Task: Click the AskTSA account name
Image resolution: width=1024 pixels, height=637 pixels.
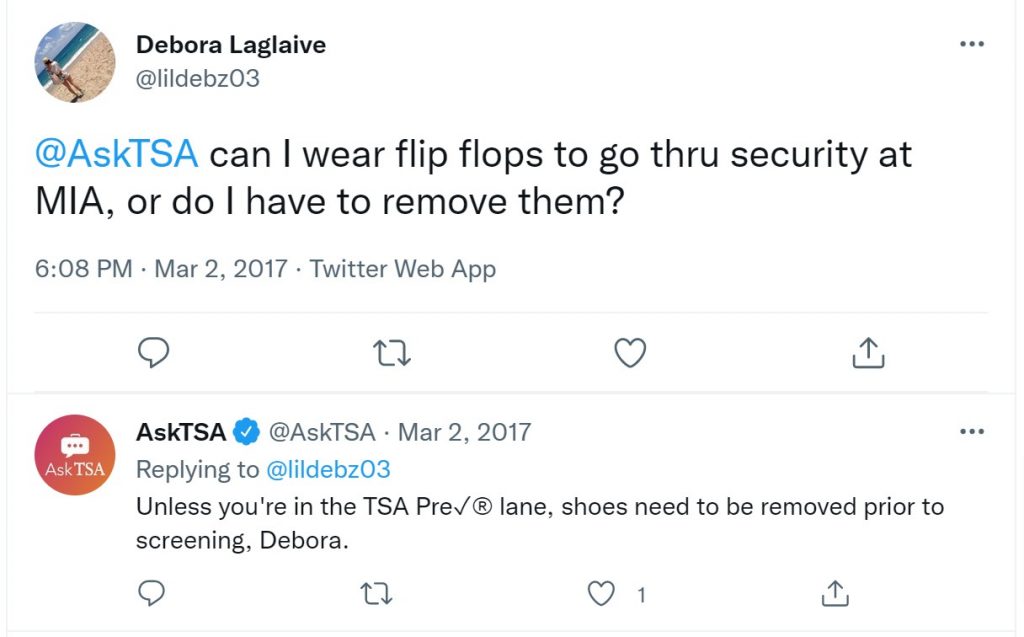Action: tap(181, 432)
